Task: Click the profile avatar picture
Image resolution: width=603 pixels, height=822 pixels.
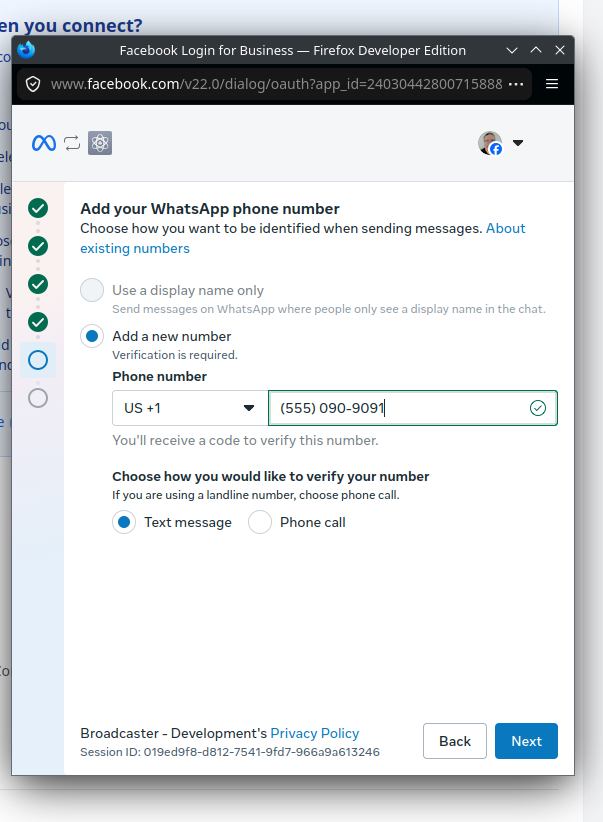Action: click(490, 143)
